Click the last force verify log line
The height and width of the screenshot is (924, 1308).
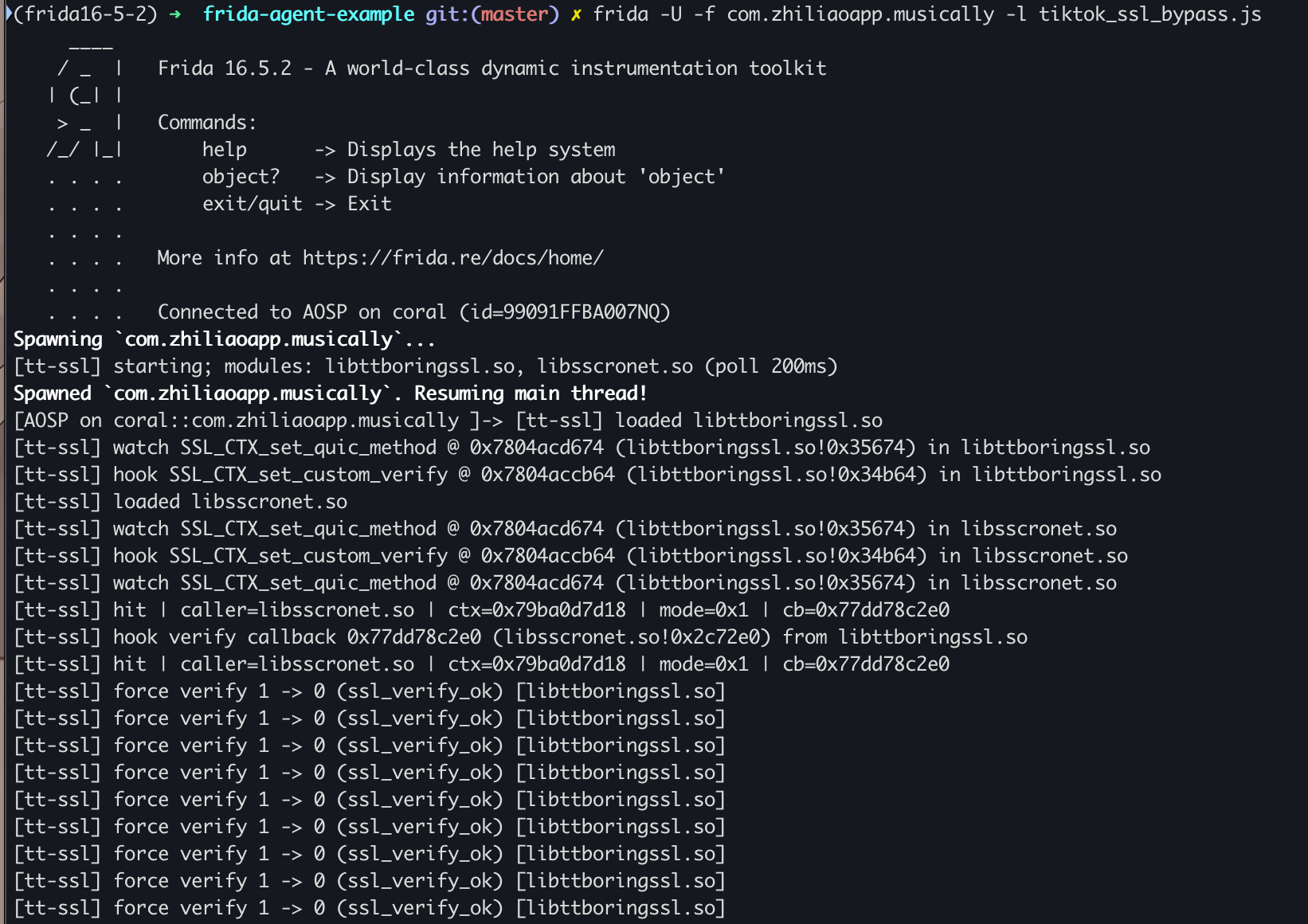point(370,908)
